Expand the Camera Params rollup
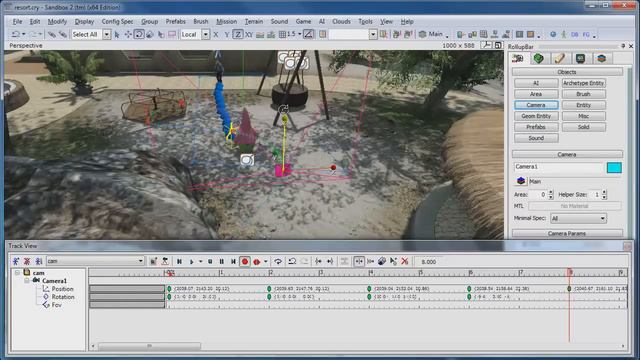The image size is (640, 360). pyautogui.click(x=567, y=233)
